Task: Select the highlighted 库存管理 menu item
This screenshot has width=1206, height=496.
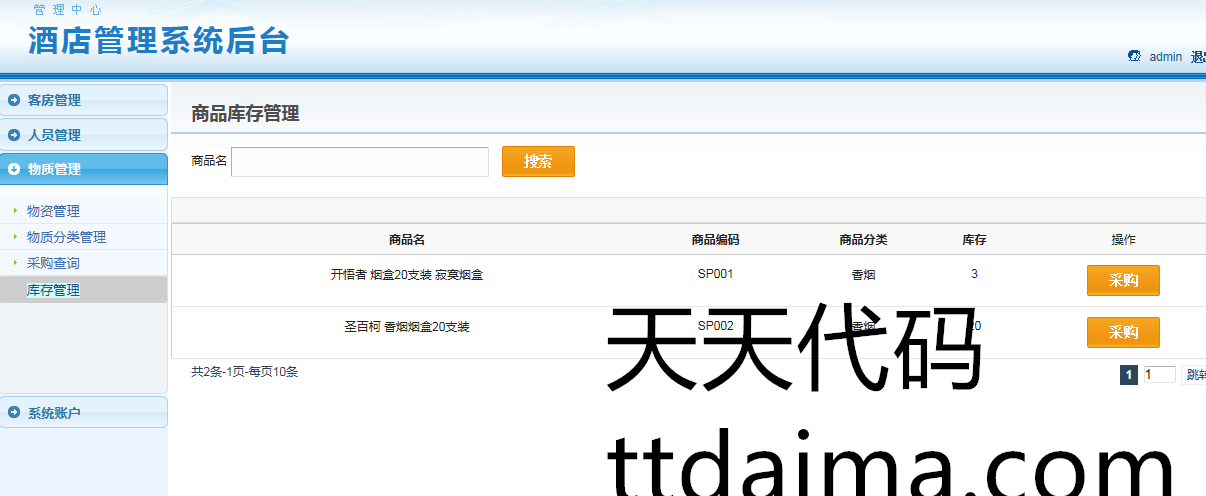Action: point(54,290)
